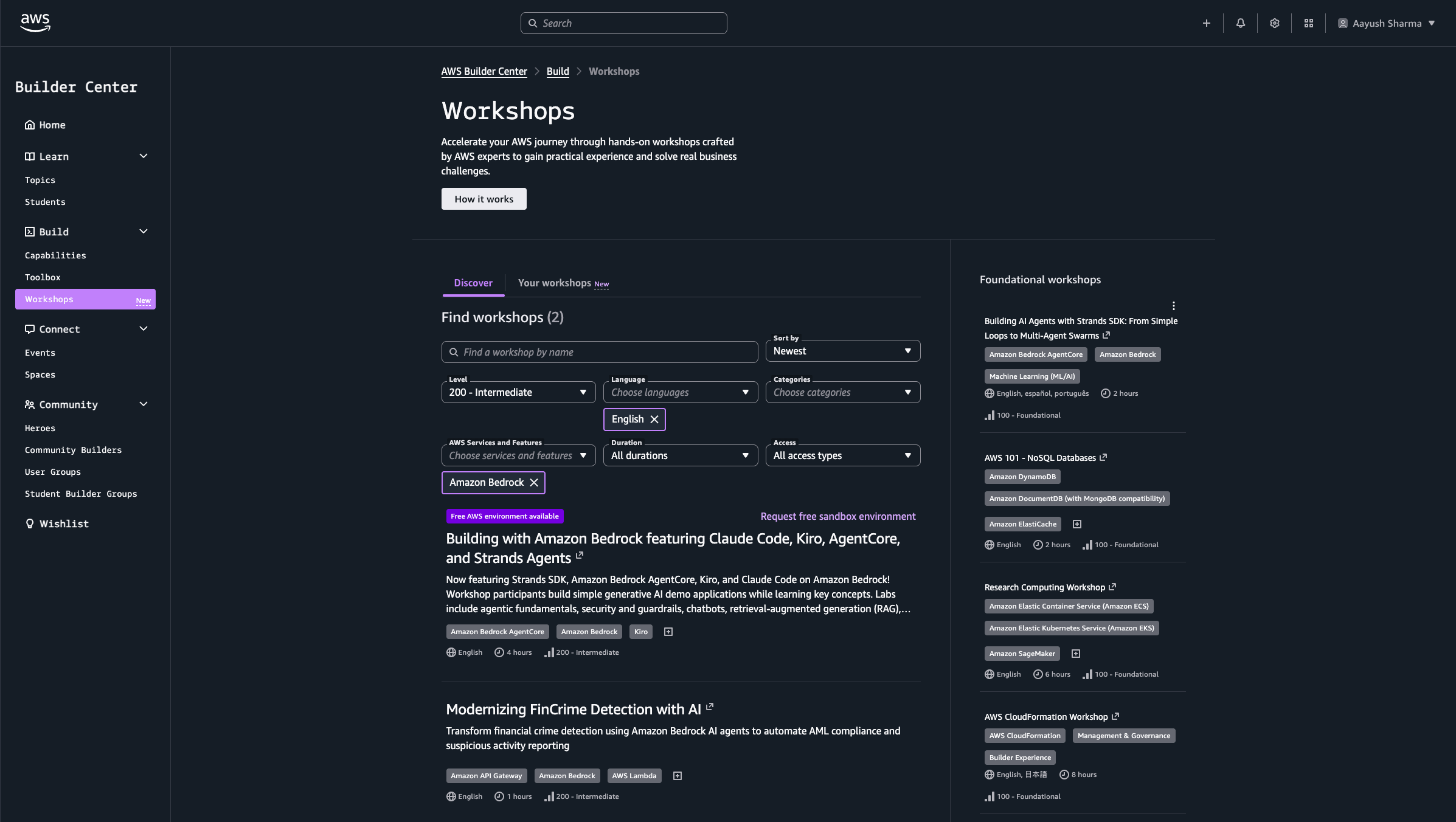
Task: Click the Wishlist lightbulb icon
Action: click(x=30, y=523)
